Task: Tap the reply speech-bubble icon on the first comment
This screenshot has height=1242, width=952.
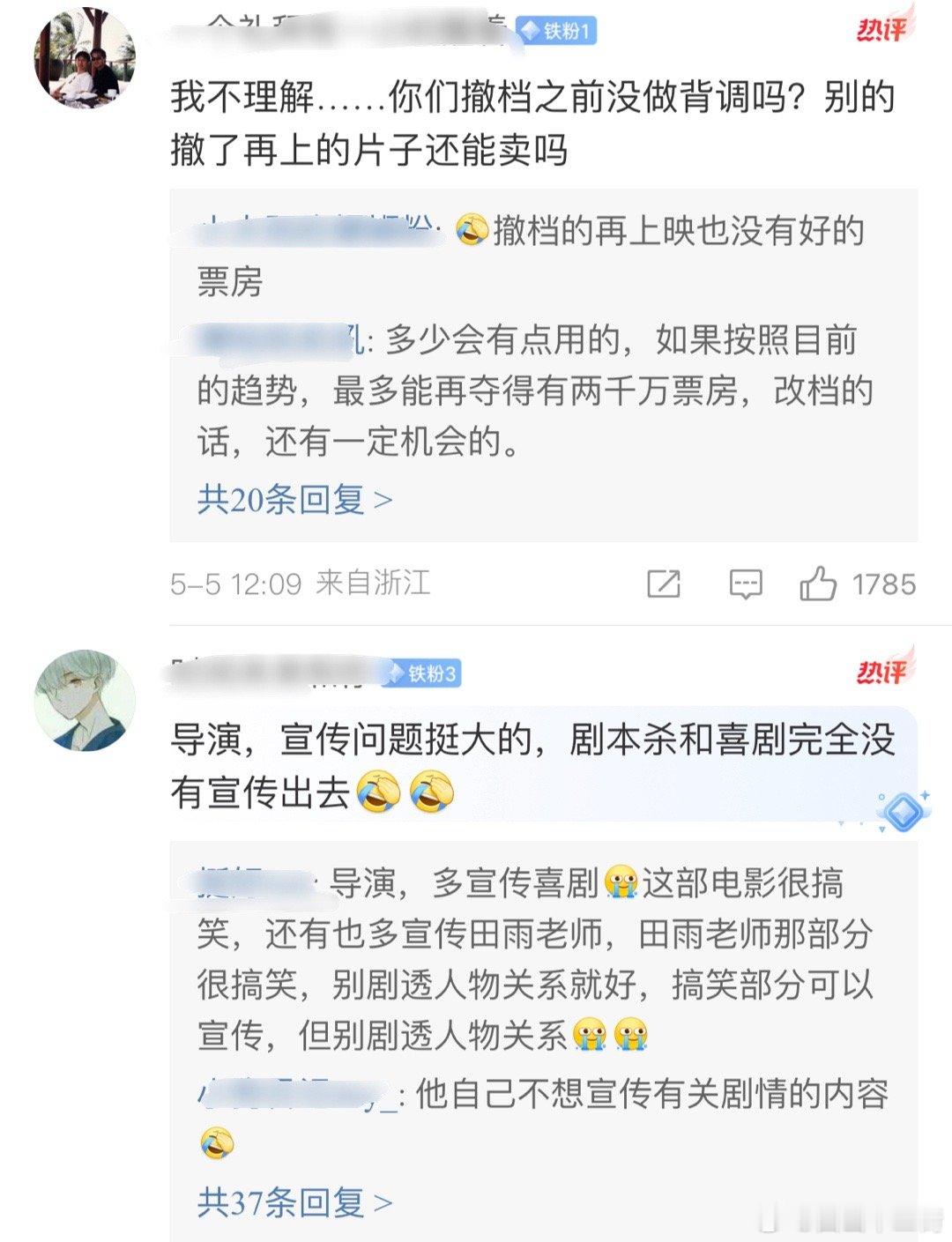Action: [x=746, y=584]
